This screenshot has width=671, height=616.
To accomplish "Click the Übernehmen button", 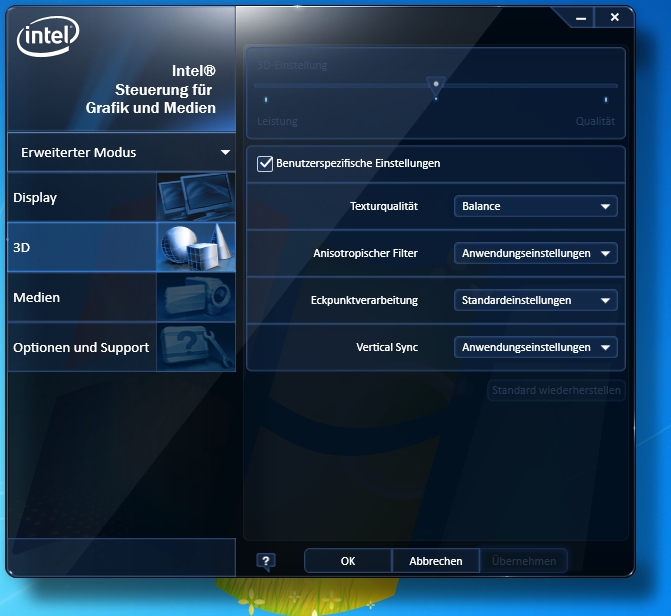I will 524,561.
